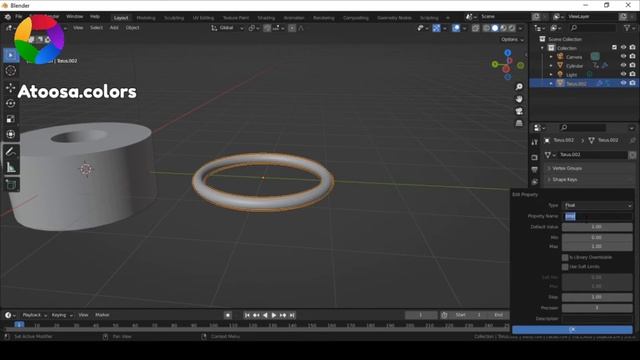The image size is (640, 360).
Task: Adjust the Max value field
Action: 597,247
